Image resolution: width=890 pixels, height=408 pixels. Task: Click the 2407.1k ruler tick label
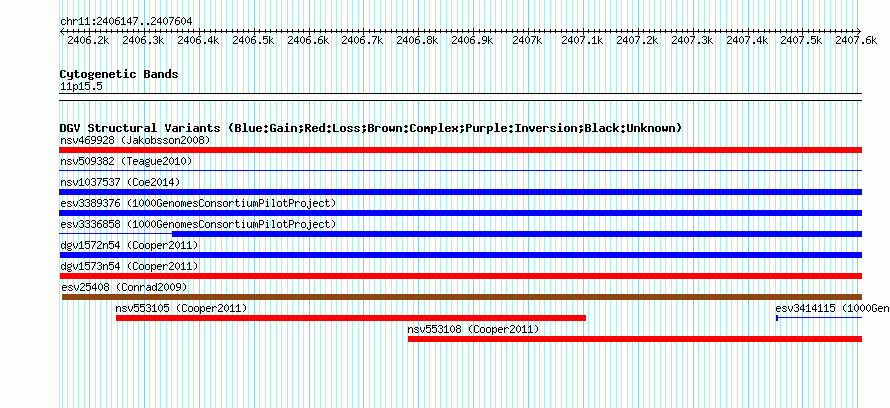coord(582,40)
